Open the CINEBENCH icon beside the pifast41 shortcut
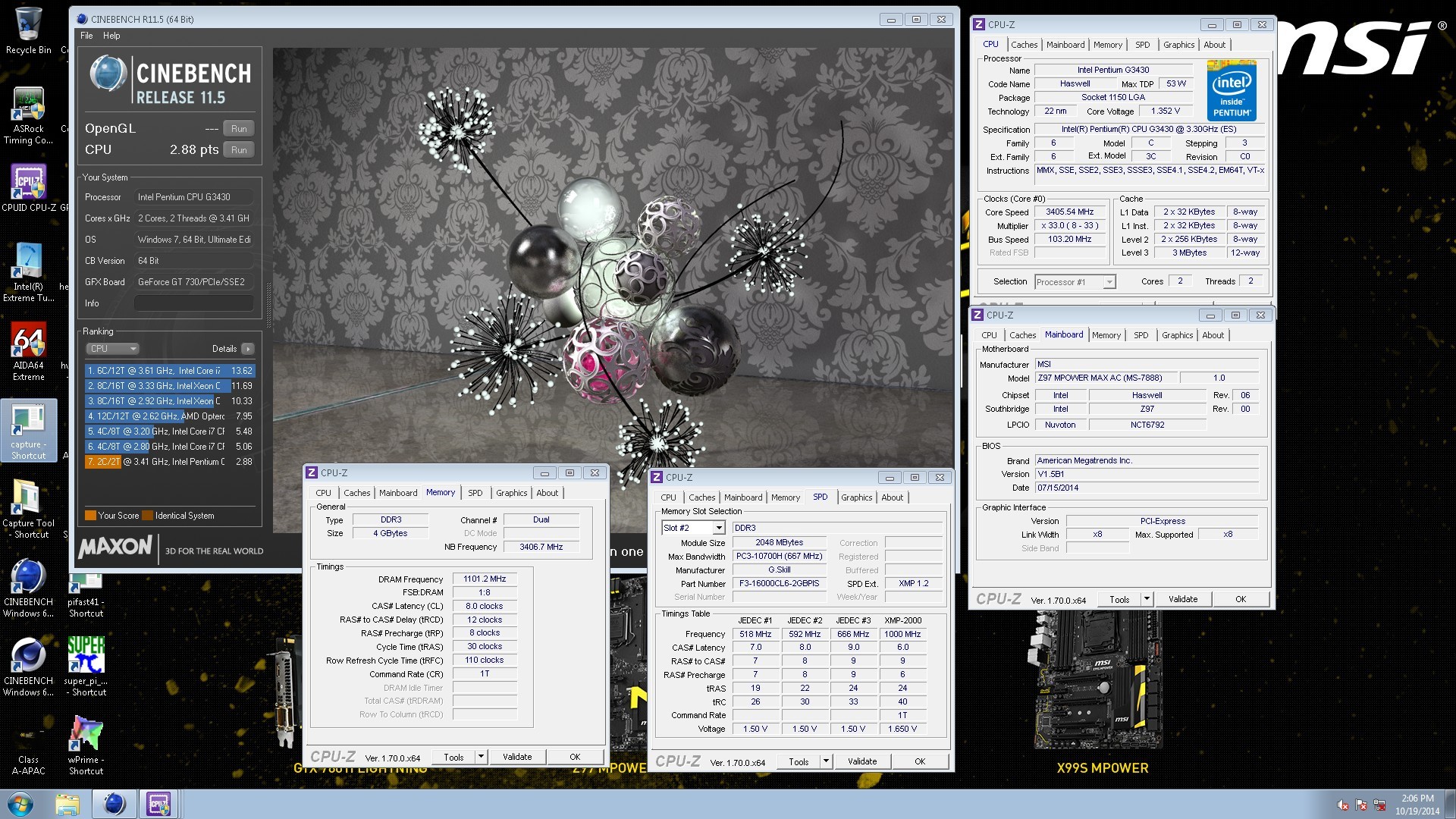The width and height of the screenshot is (1456, 819). point(28,588)
